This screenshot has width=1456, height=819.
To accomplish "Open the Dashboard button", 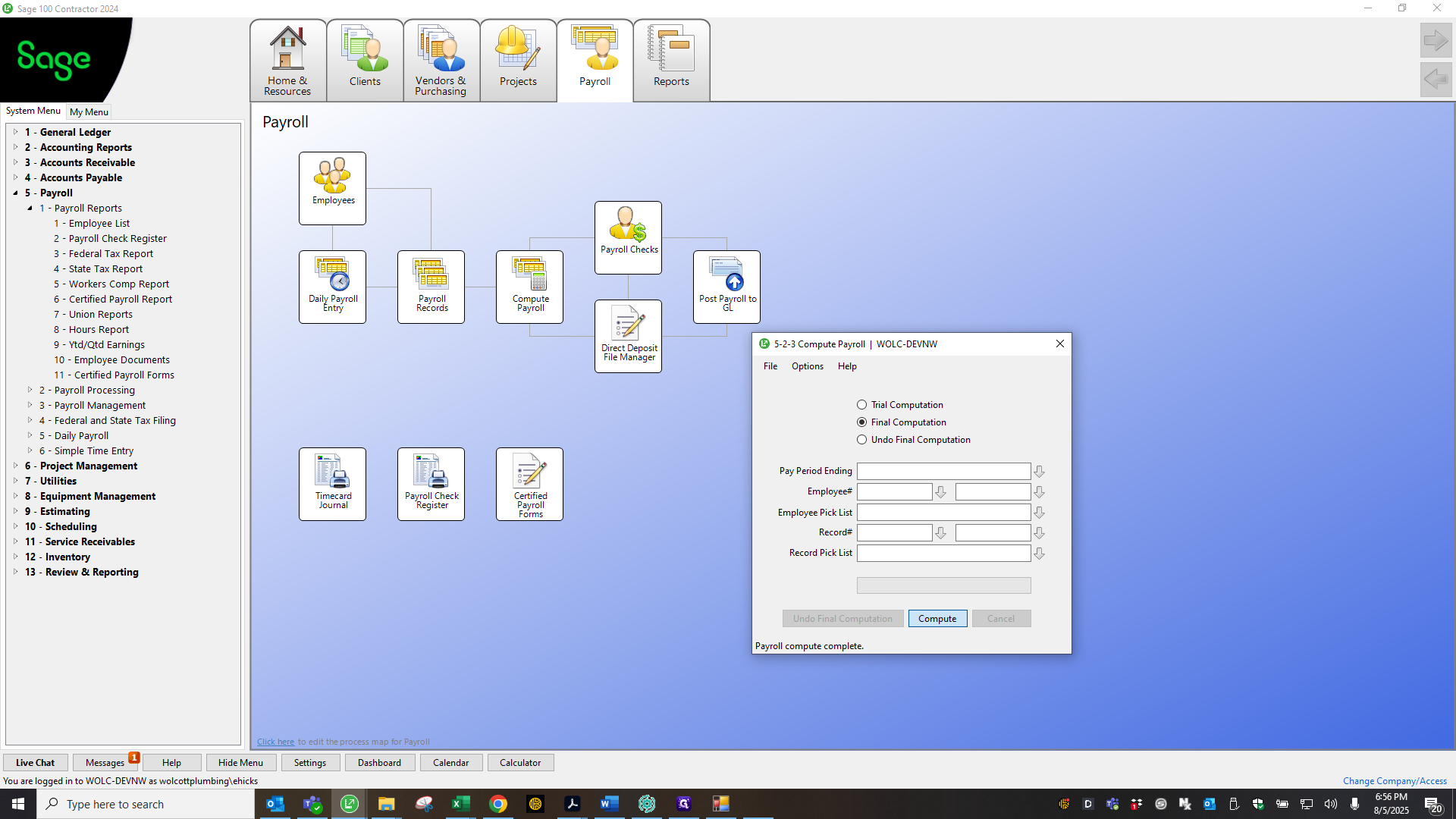I will (379, 763).
